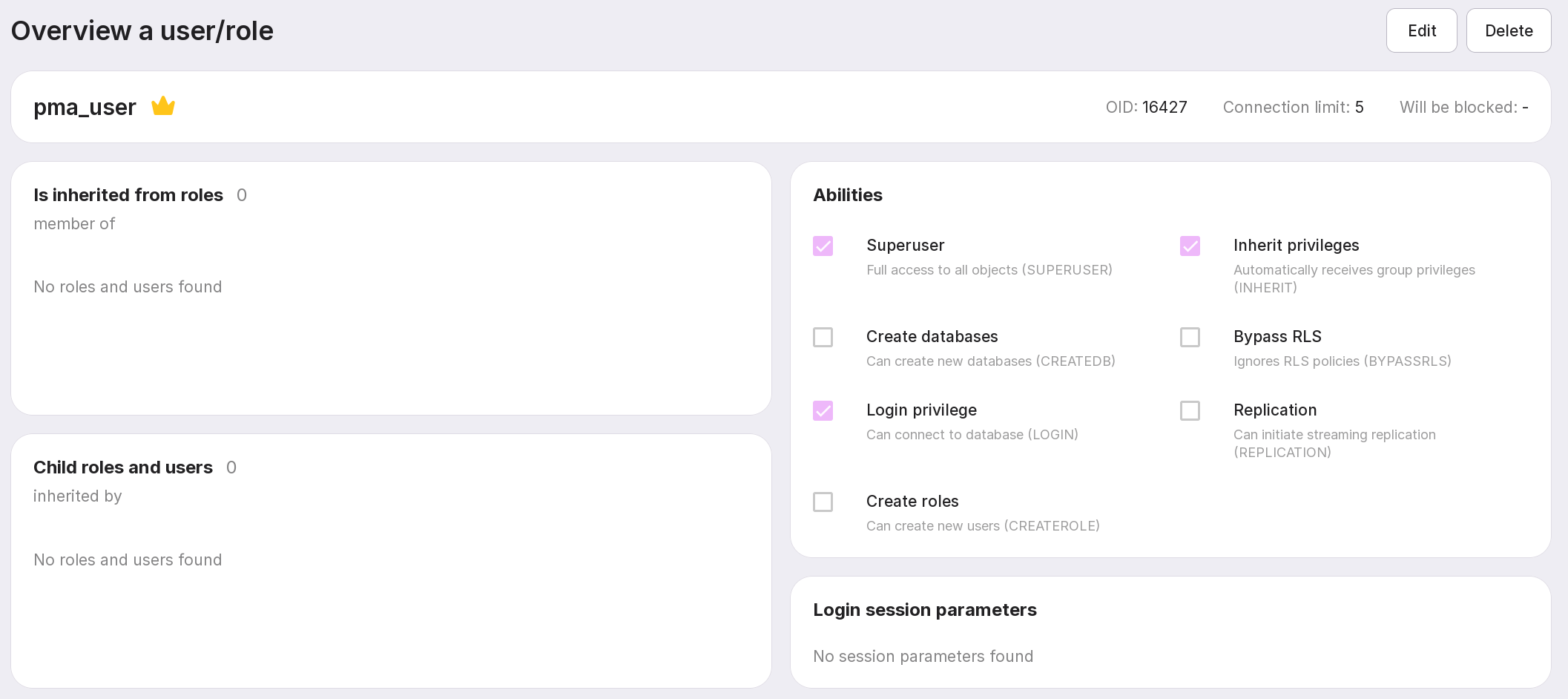This screenshot has height=699, width=1568.
Task: Click the crown icon beside pma_user
Action: click(163, 107)
